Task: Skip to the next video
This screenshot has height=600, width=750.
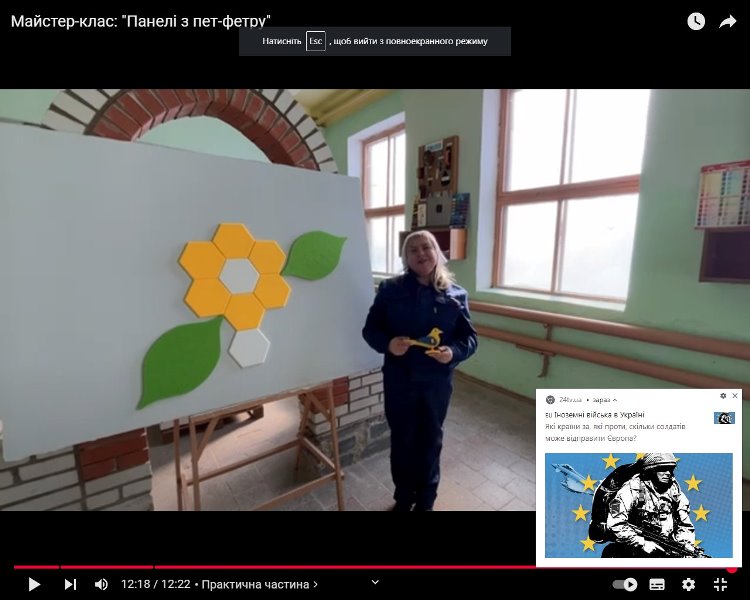Action: coord(70,584)
